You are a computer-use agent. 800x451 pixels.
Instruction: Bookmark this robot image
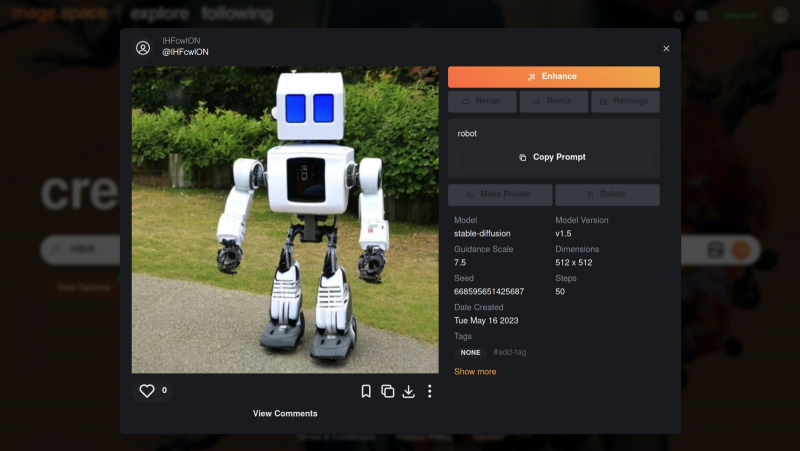(366, 391)
